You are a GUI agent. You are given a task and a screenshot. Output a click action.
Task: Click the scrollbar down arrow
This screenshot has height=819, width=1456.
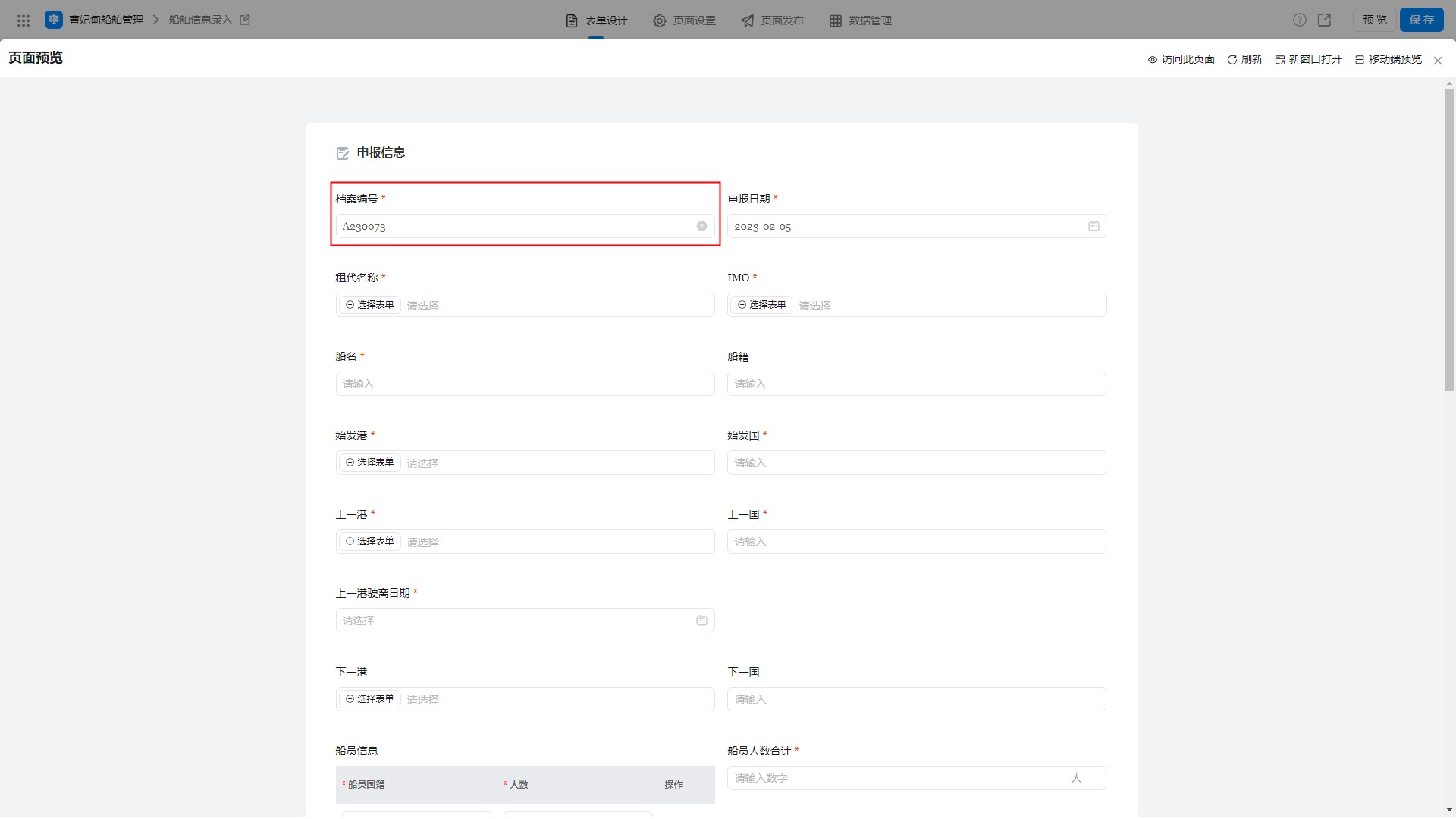(1449, 811)
